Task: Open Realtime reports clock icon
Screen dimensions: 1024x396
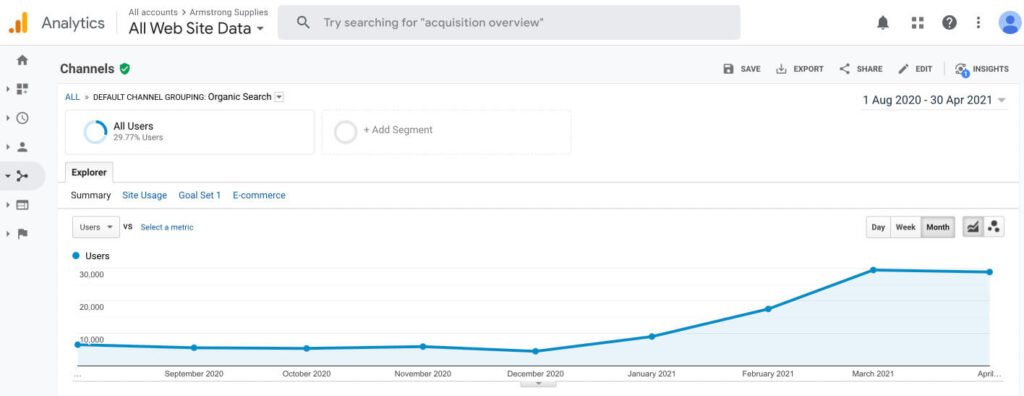Action: [22, 118]
